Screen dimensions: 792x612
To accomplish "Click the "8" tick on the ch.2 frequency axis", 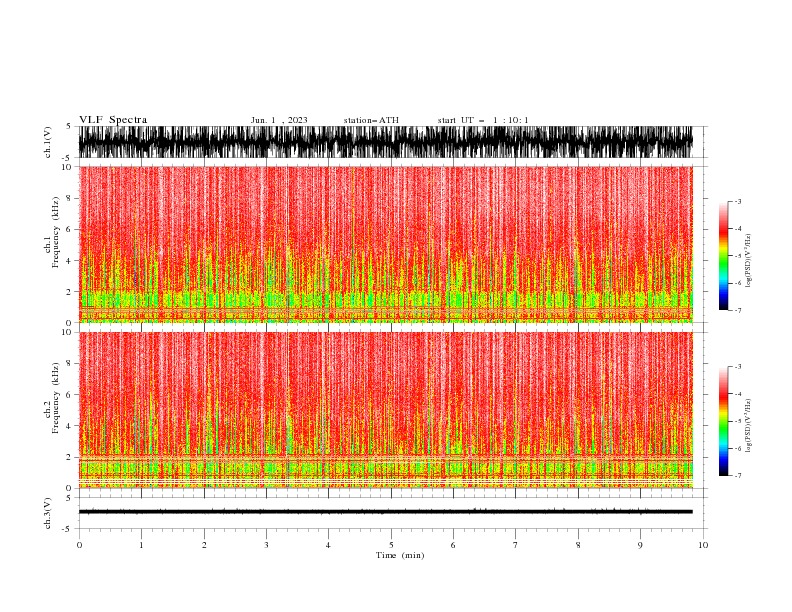I will click(x=69, y=364).
